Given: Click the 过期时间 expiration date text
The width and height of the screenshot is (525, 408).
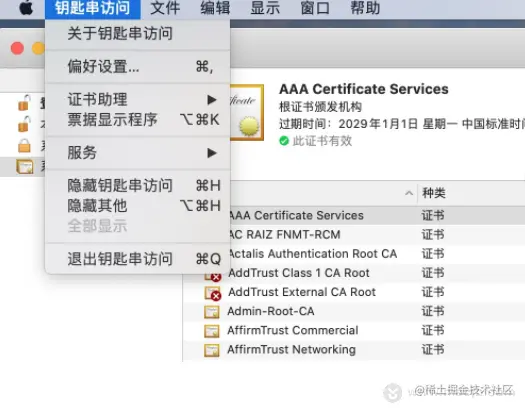Looking at the screenshot, I should [402, 124].
